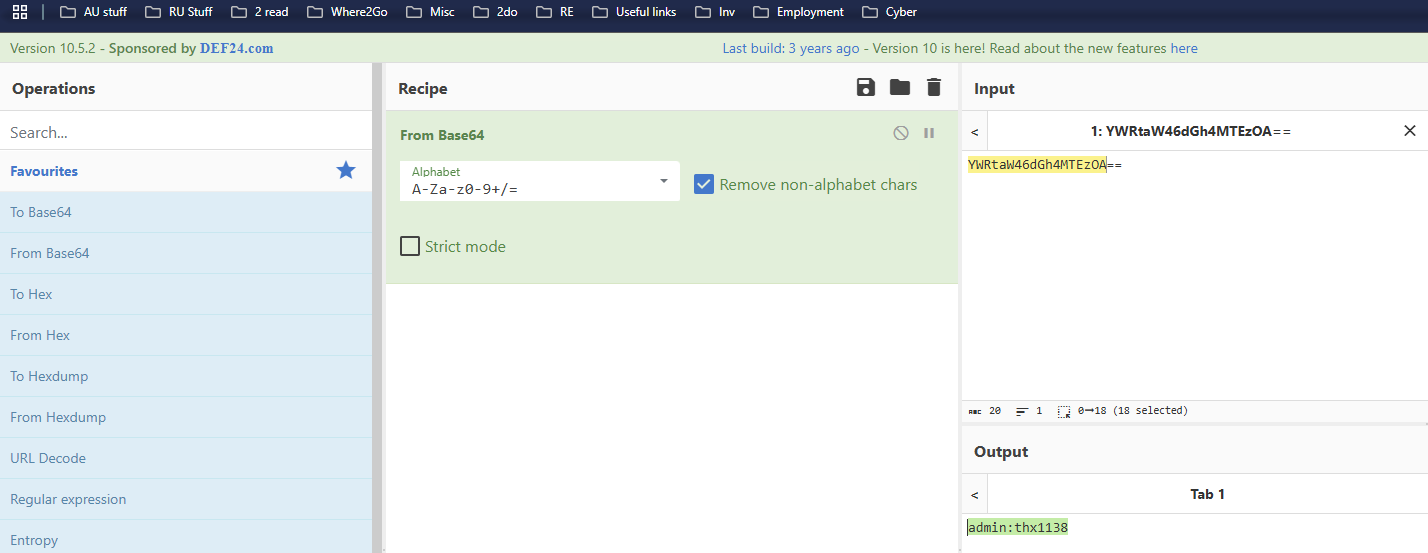Screen dimensions: 1428x553
Task: Disable the From Base64 operation icon
Action: [901, 133]
